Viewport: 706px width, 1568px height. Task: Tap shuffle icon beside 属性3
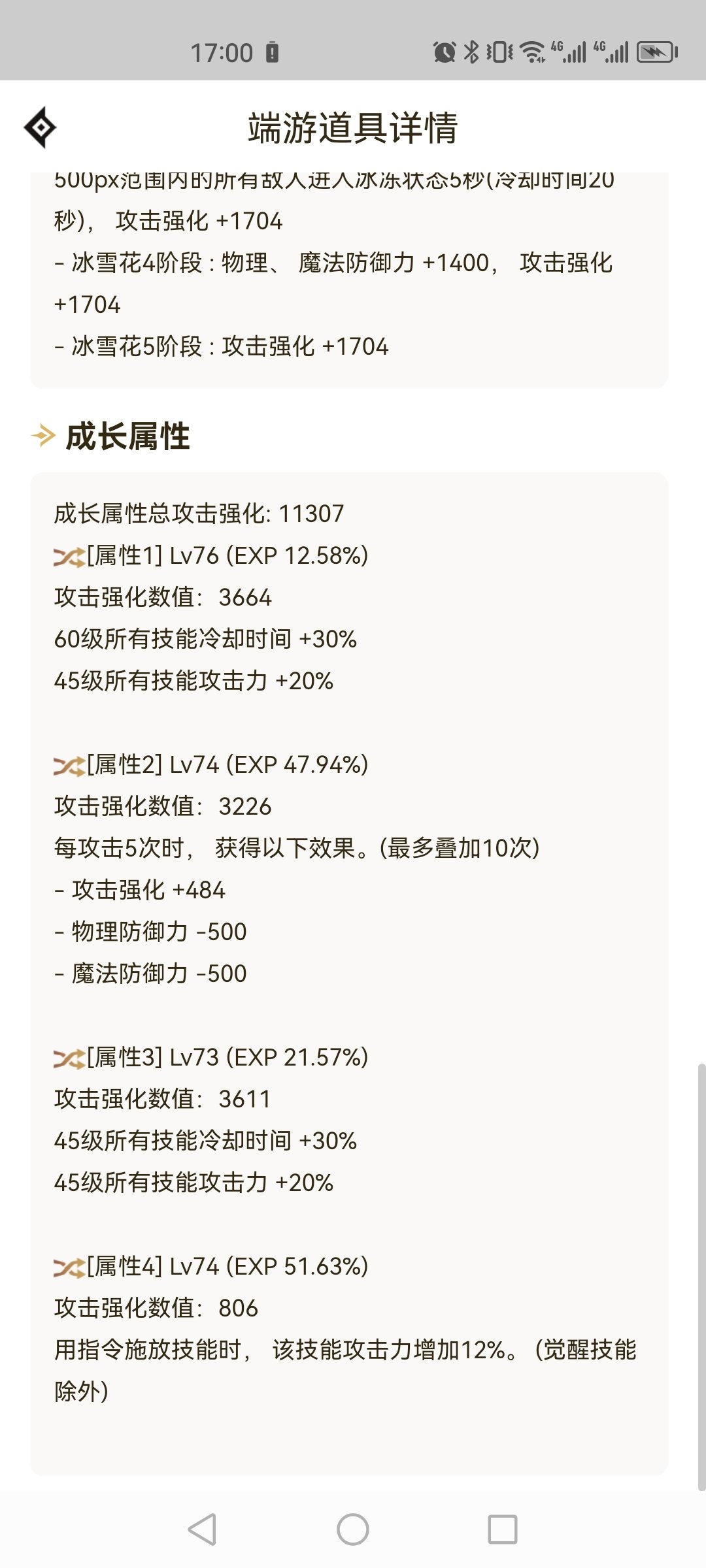(x=70, y=1058)
